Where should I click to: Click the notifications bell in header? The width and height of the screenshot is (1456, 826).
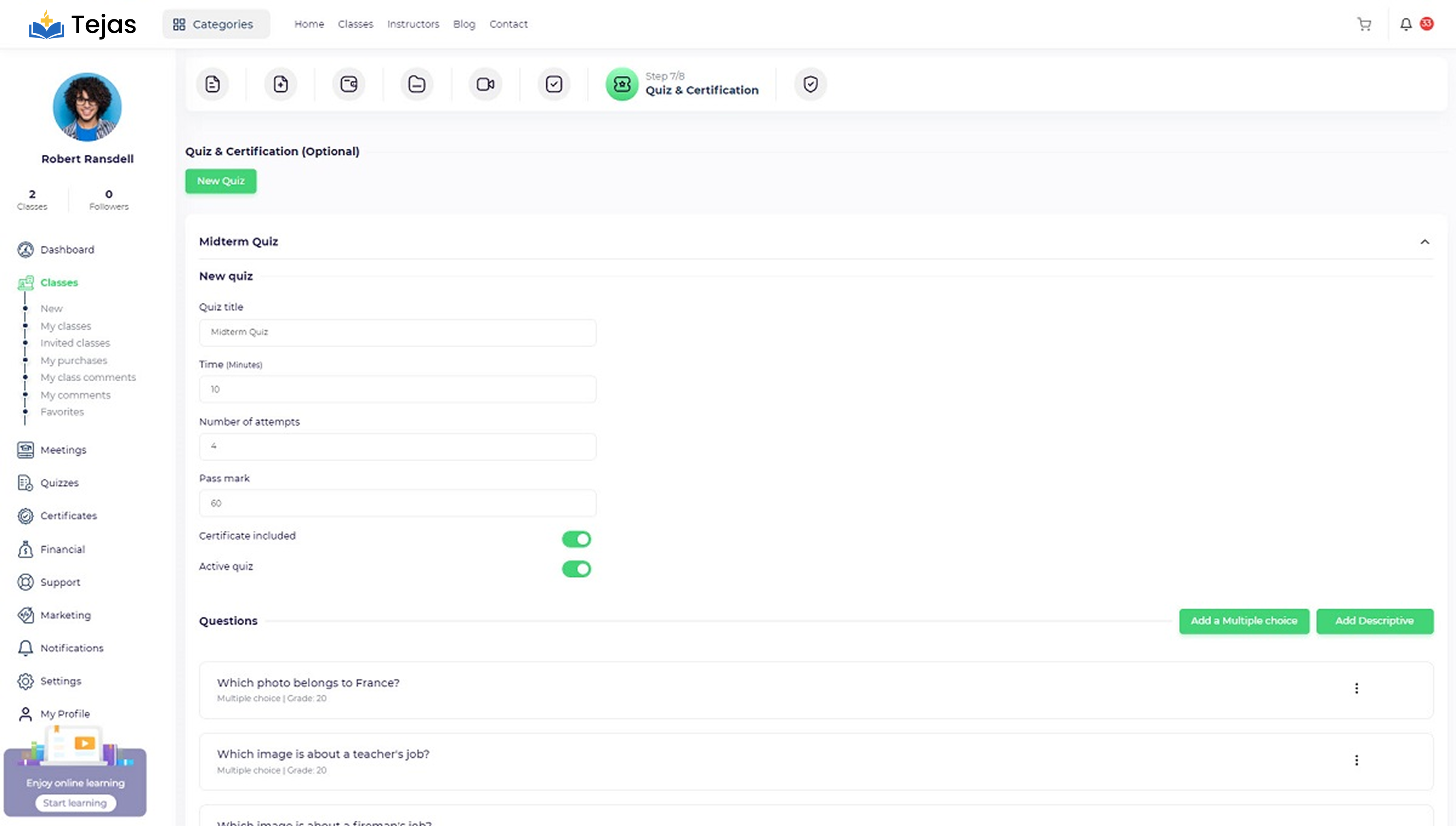click(1405, 24)
